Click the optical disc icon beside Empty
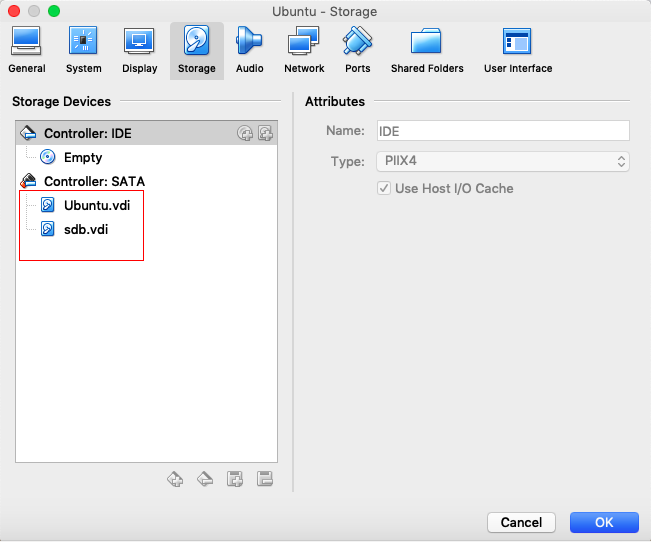 48,157
